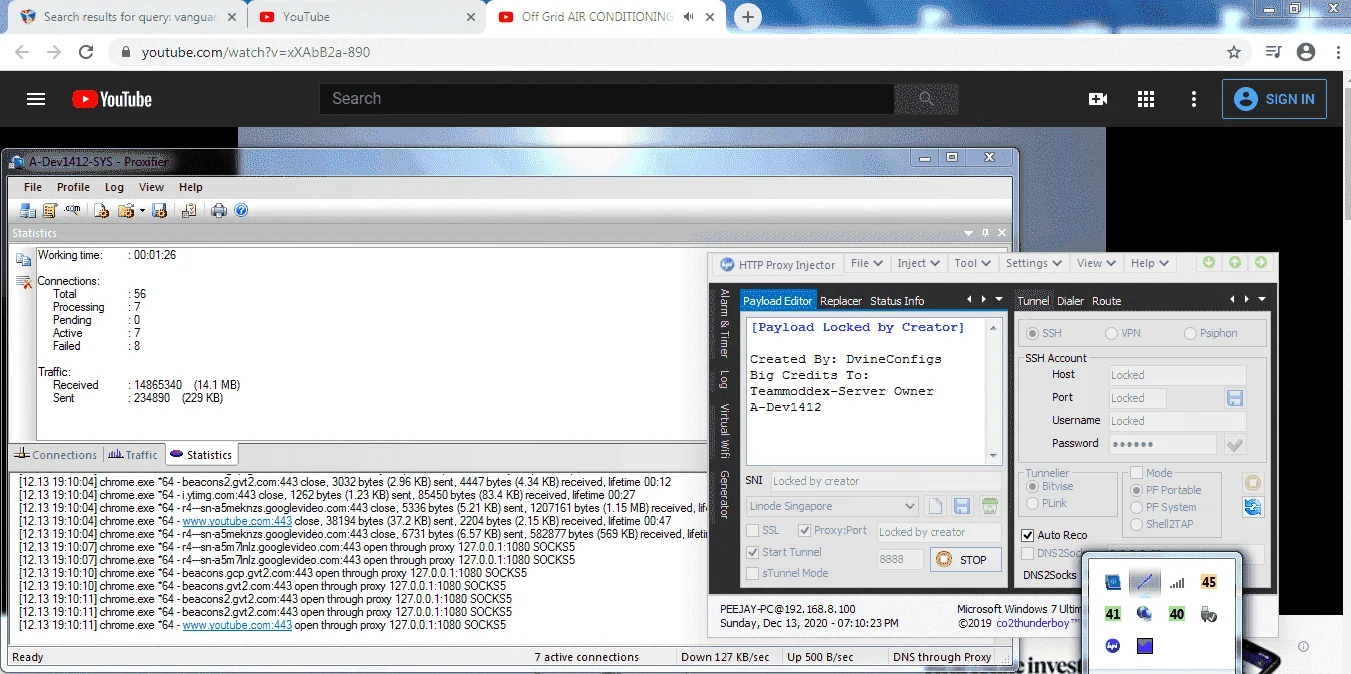Select the PF System mode radio button
The width and height of the screenshot is (1351, 674).
pos(1136,507)
